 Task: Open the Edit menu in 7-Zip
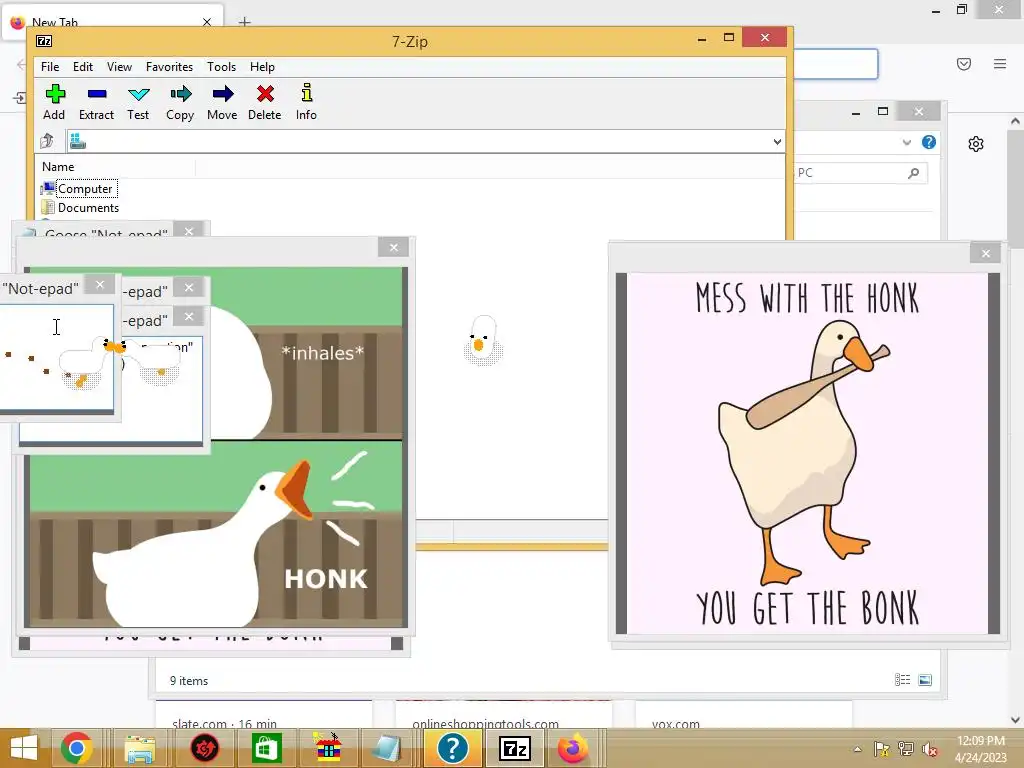point(82,67)
